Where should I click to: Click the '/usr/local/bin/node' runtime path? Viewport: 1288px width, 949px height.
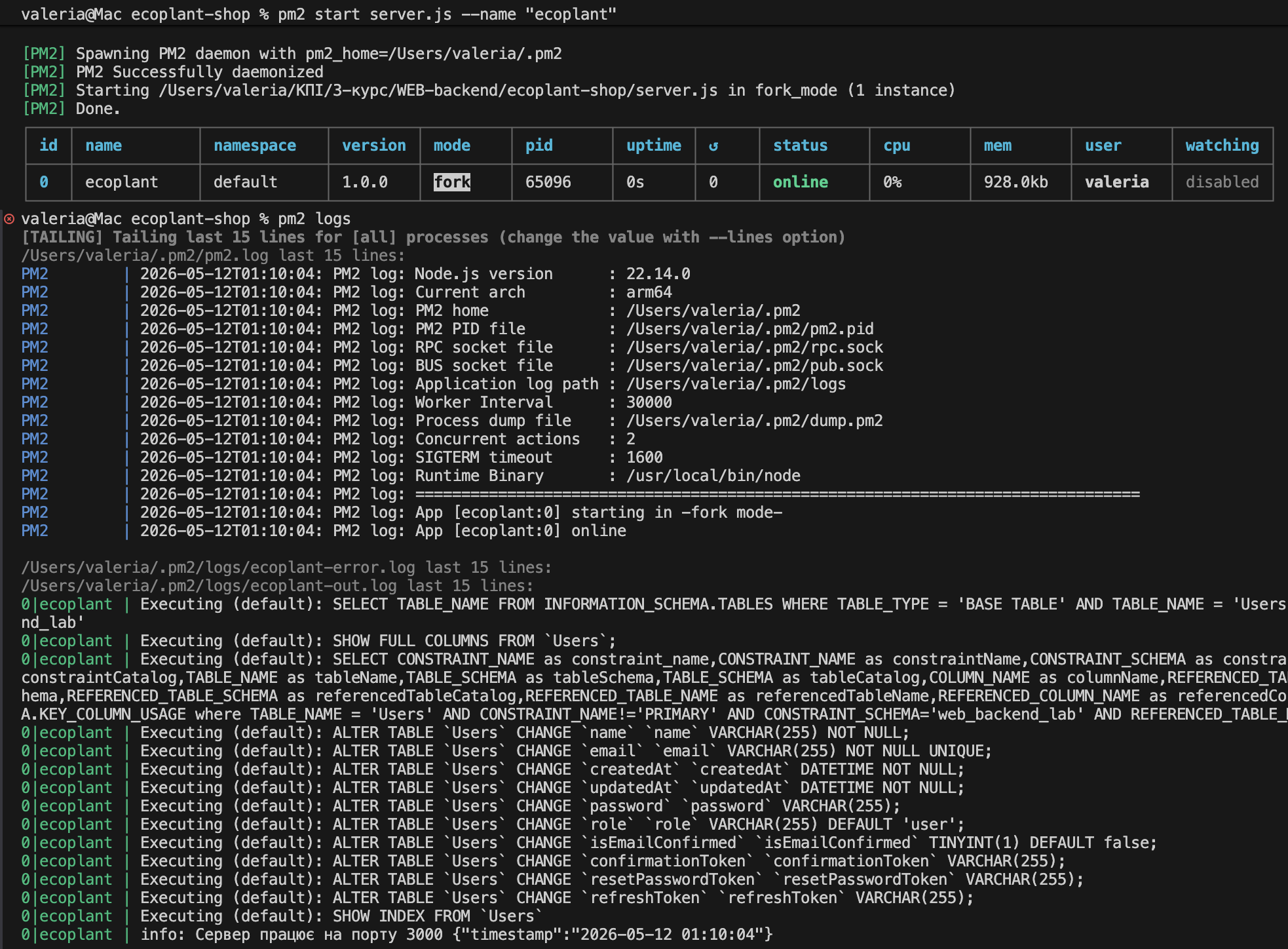(x=713, y=476)
